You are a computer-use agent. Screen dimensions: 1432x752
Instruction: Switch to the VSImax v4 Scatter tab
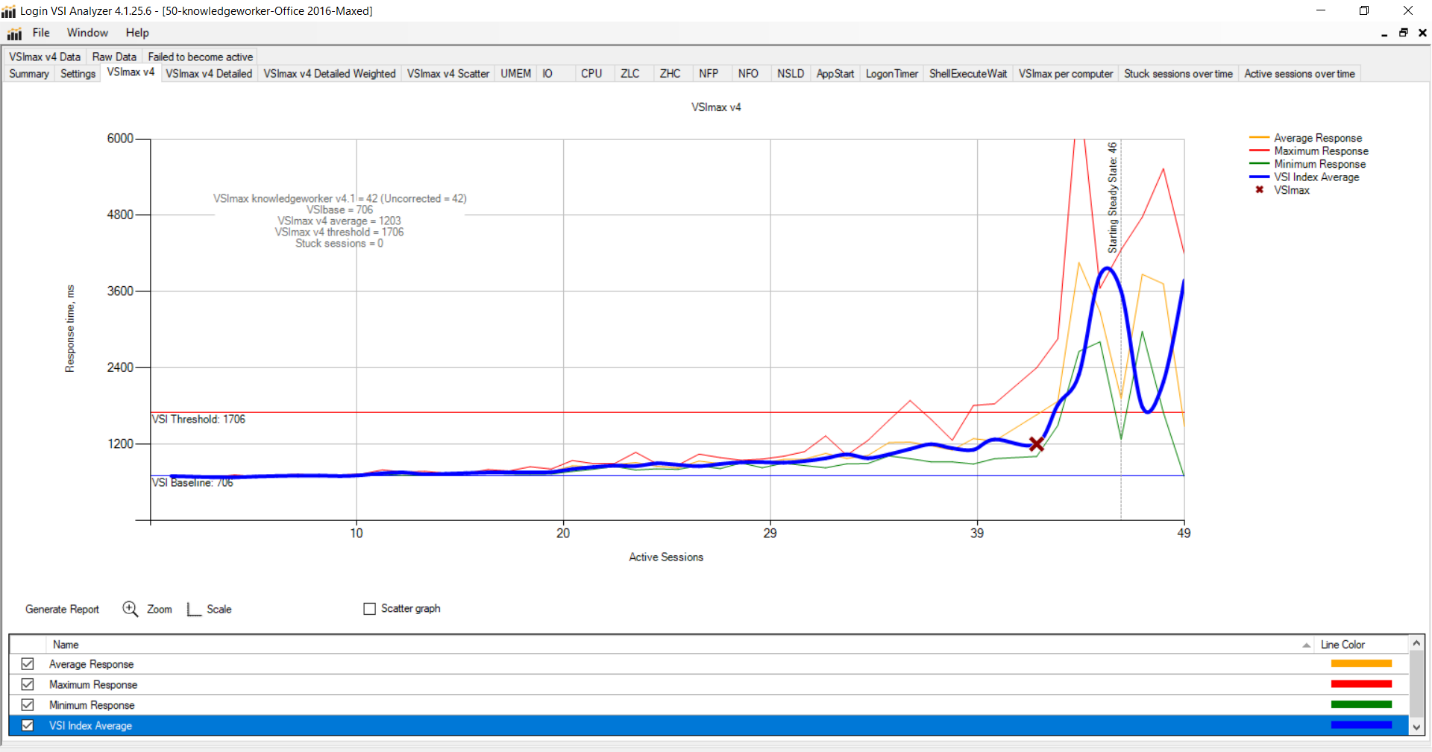pyautogui.click(x=447, y=74)
